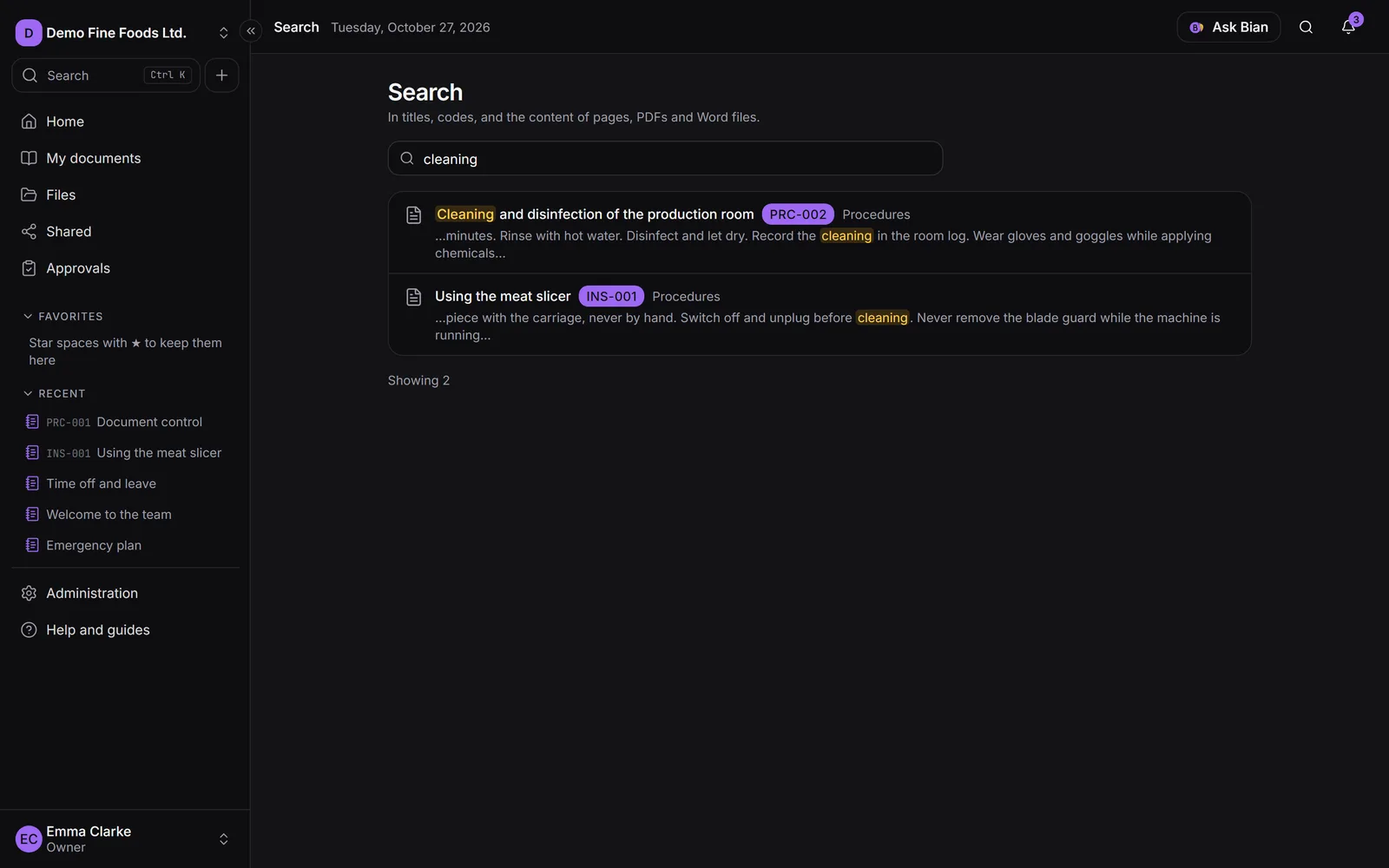
Task: Click the snippet text under the meat slicer result
Action: [827, 326]
